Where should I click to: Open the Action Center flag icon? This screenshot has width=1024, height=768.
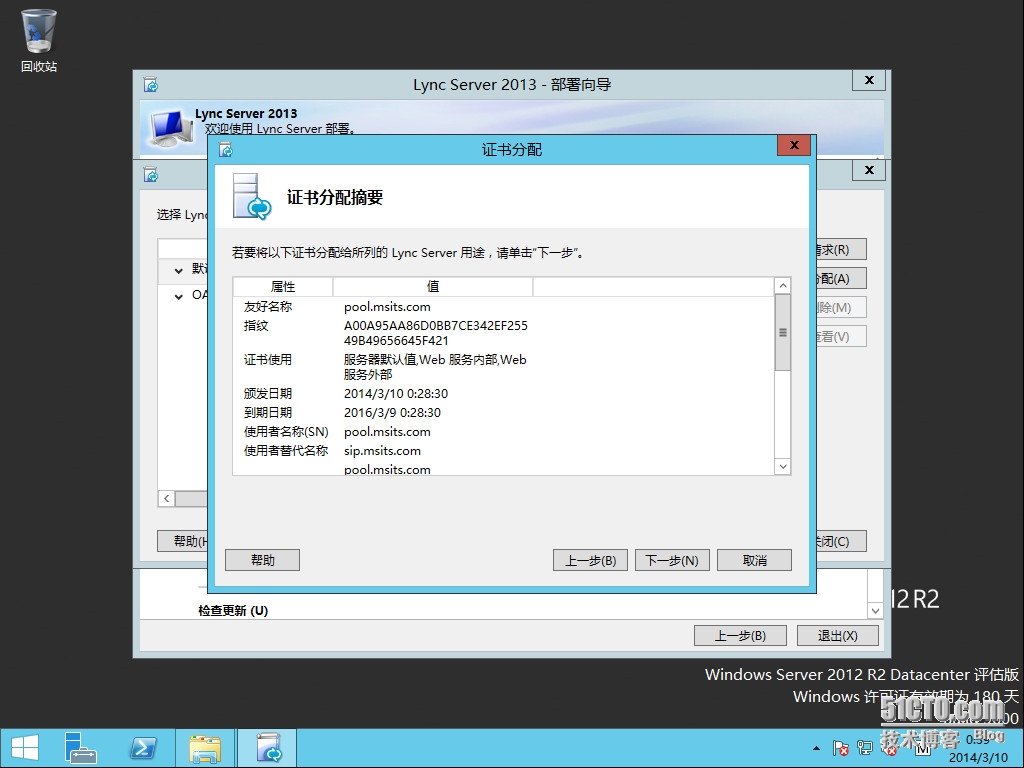tap(840, 748)
